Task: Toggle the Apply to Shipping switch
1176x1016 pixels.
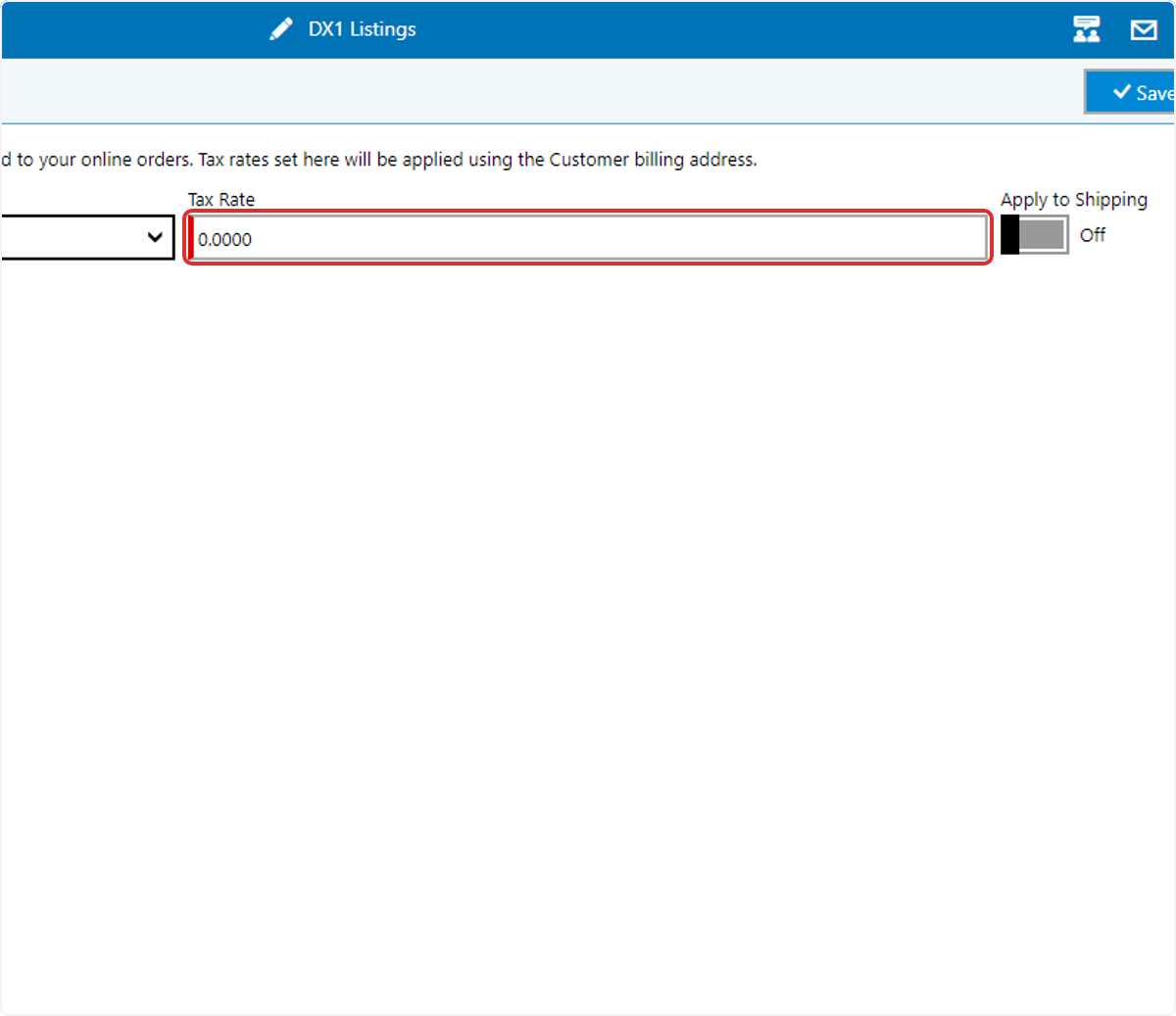Action: point(1035,235)
